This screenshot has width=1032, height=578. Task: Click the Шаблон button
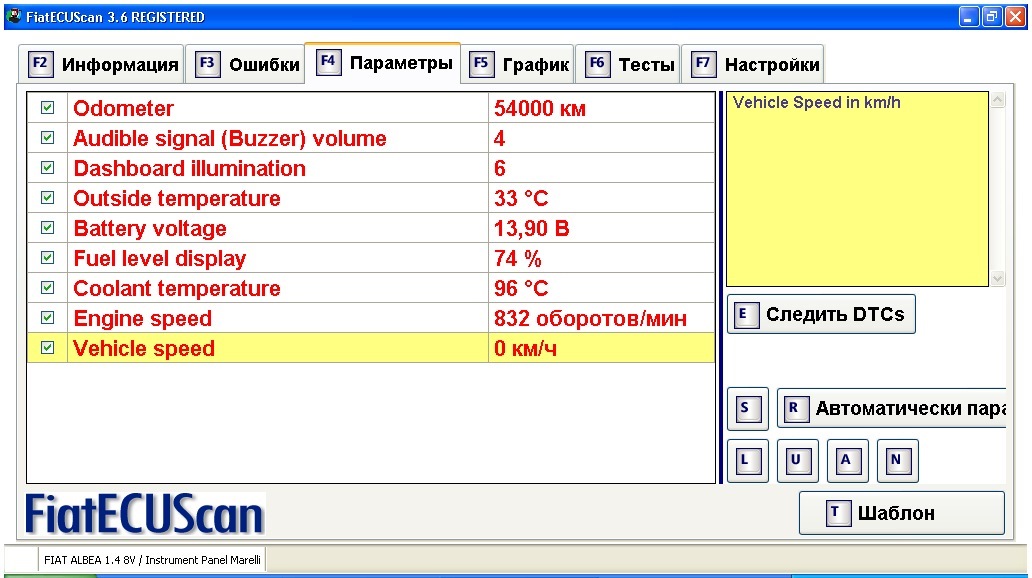[902, 513]
